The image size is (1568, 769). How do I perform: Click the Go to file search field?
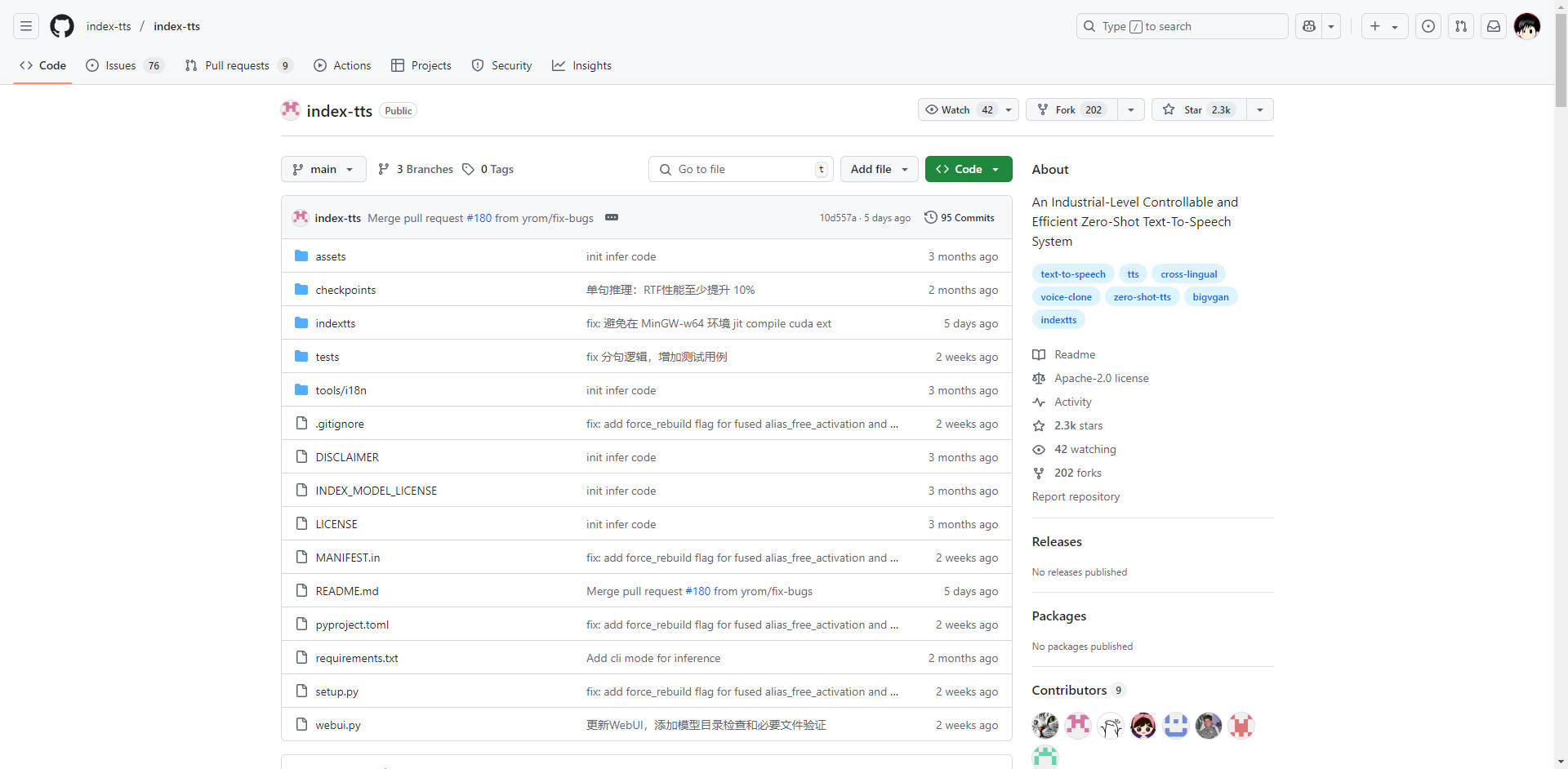point(742,169)
